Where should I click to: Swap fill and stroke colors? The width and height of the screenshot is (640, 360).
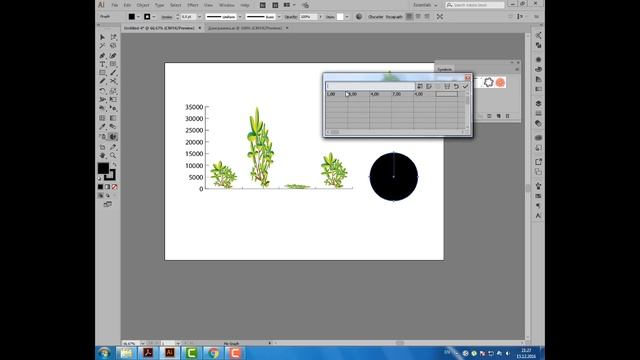coord(114,164)
